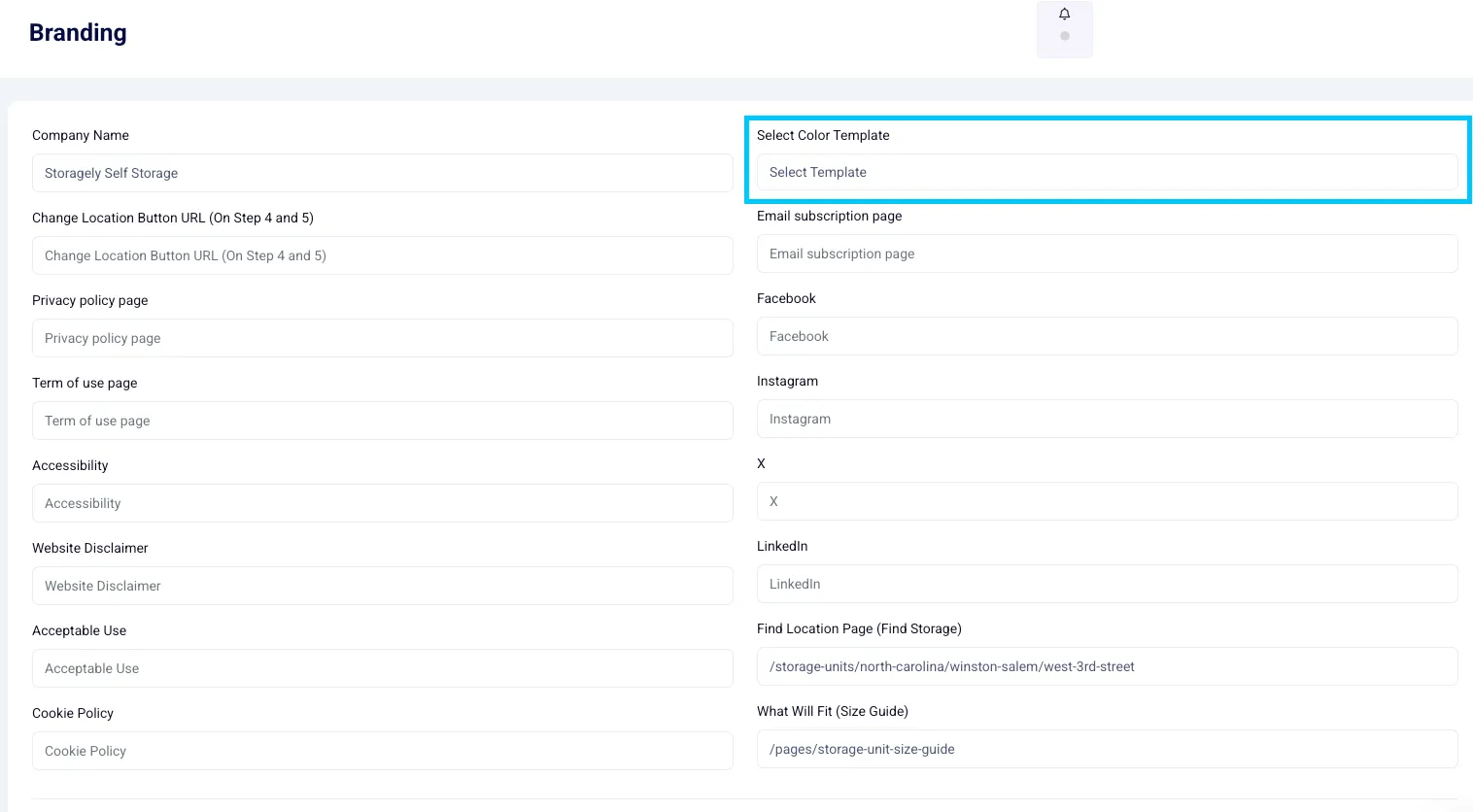Select the Cookie Policy input field

point(383,751)
